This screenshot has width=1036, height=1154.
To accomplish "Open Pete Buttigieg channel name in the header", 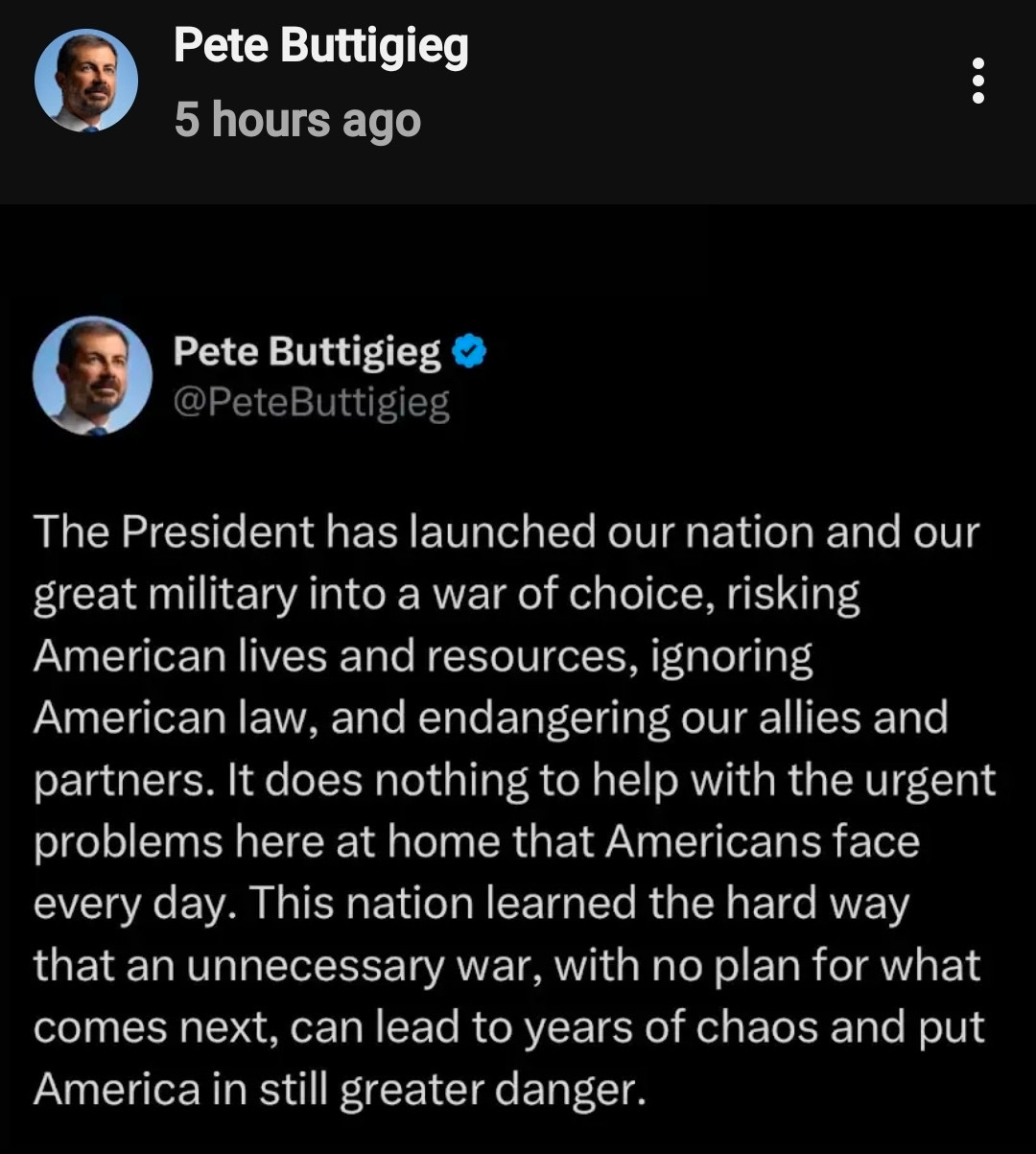I will [x=320, y=45].
